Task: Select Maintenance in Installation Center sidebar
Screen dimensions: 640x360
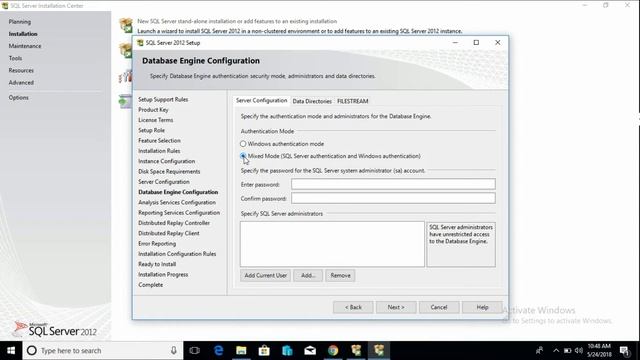Action: pyautogui.click(x=25, y=46)
